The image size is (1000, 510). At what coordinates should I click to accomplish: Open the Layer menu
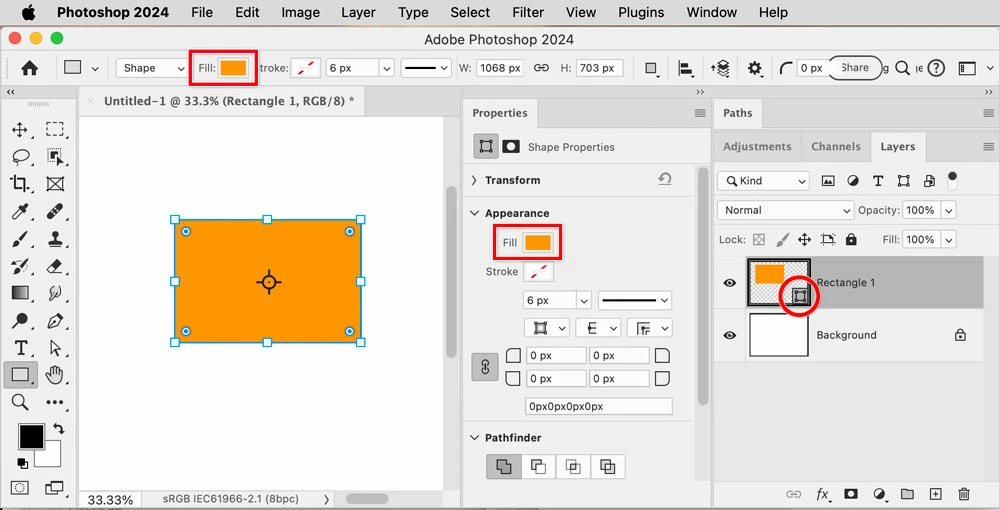coord(358,12)
